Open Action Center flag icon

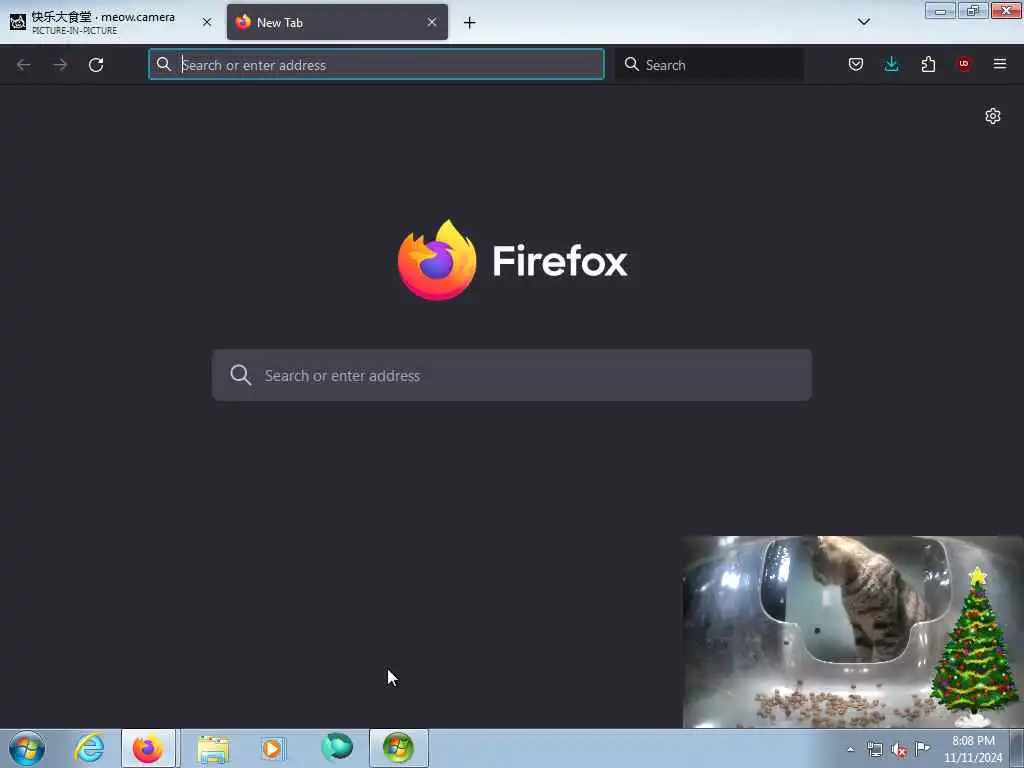922,748
